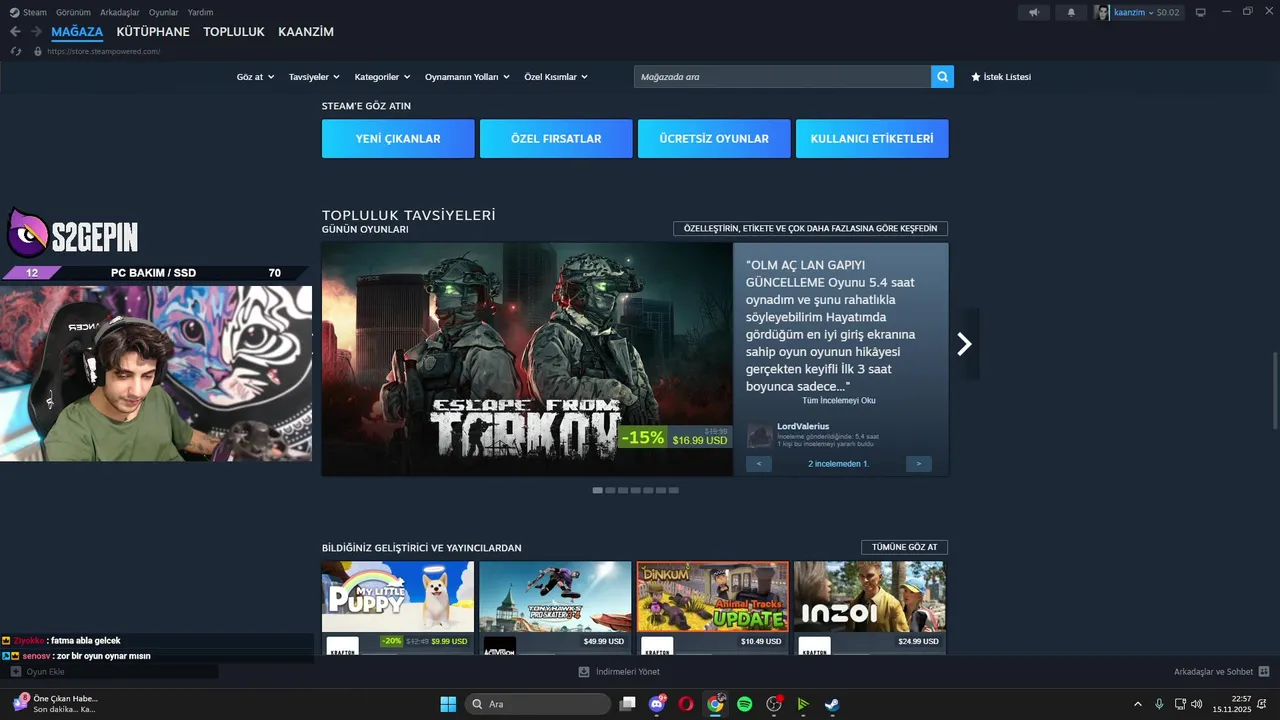Show previous review with the left arrow
Image resolution: width=1280 pixels, height=720 pixels.
coord(759,464)
